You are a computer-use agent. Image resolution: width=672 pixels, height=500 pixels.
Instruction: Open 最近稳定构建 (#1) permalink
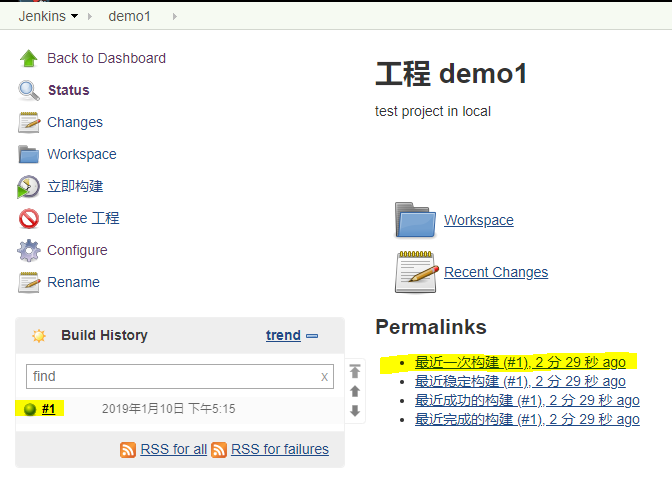click(x=520, y=381)
